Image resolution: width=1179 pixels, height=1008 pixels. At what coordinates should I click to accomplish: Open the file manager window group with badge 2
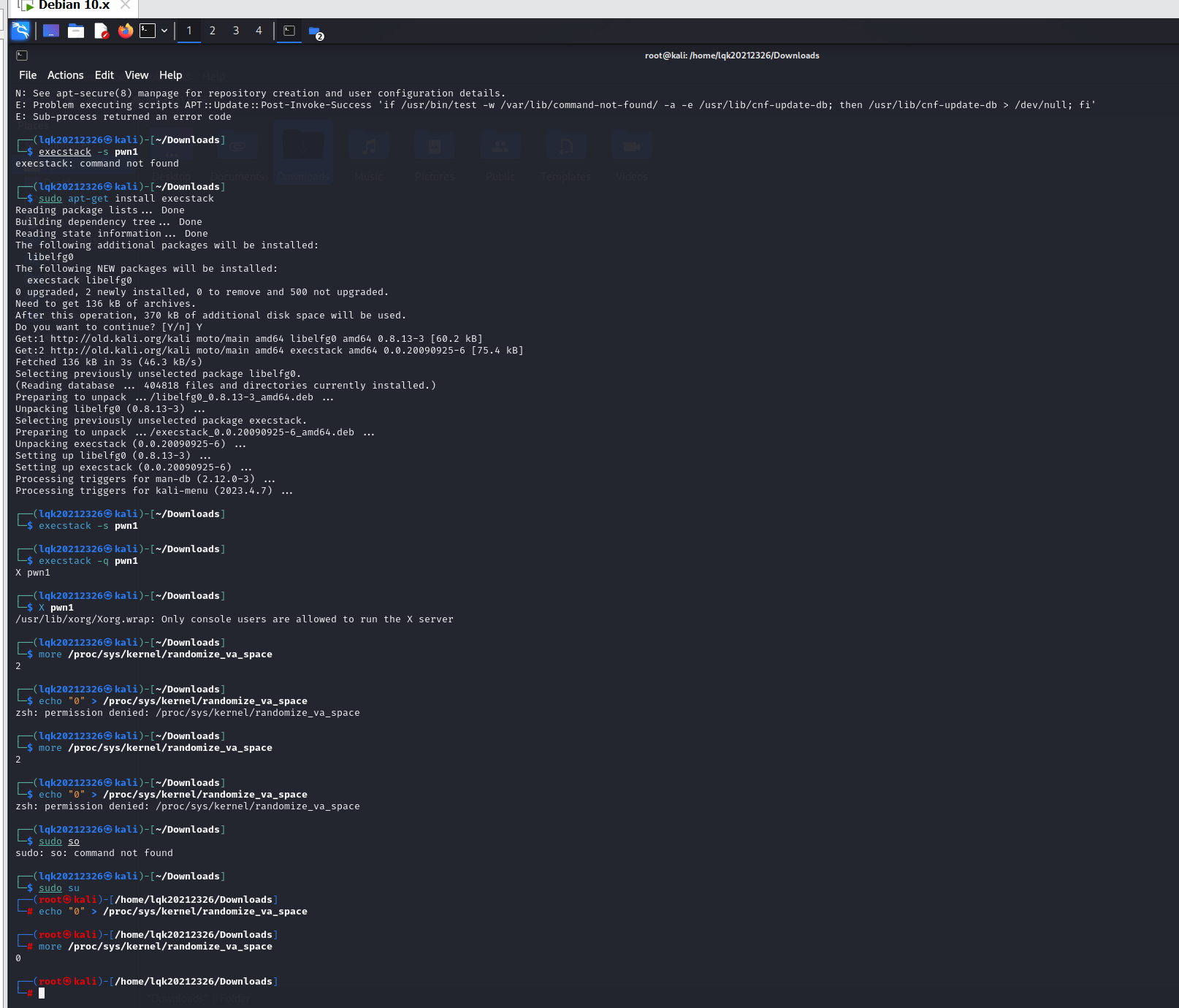316,32
